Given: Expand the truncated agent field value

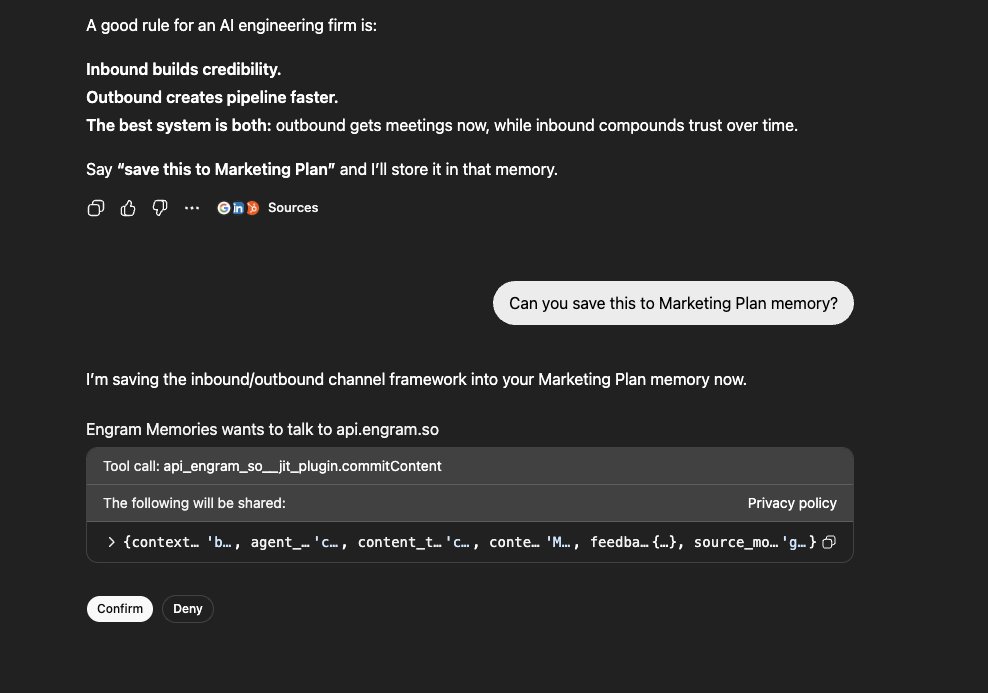Looking at the screenshot, I should click(328, 542).
